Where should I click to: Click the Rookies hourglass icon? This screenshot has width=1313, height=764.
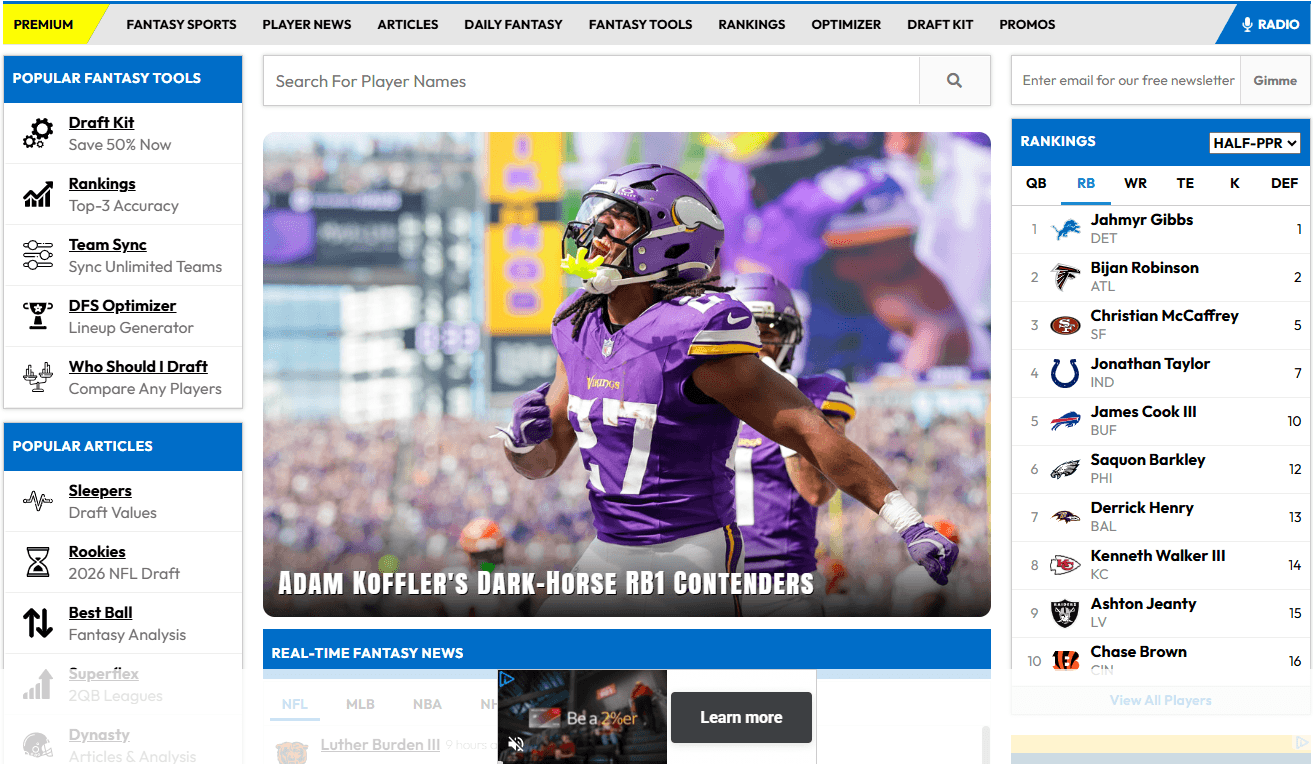38,562
